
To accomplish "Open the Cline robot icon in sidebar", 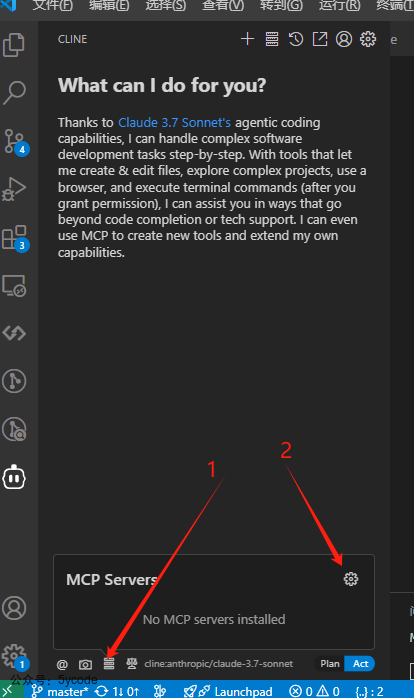I will [14, 478].
